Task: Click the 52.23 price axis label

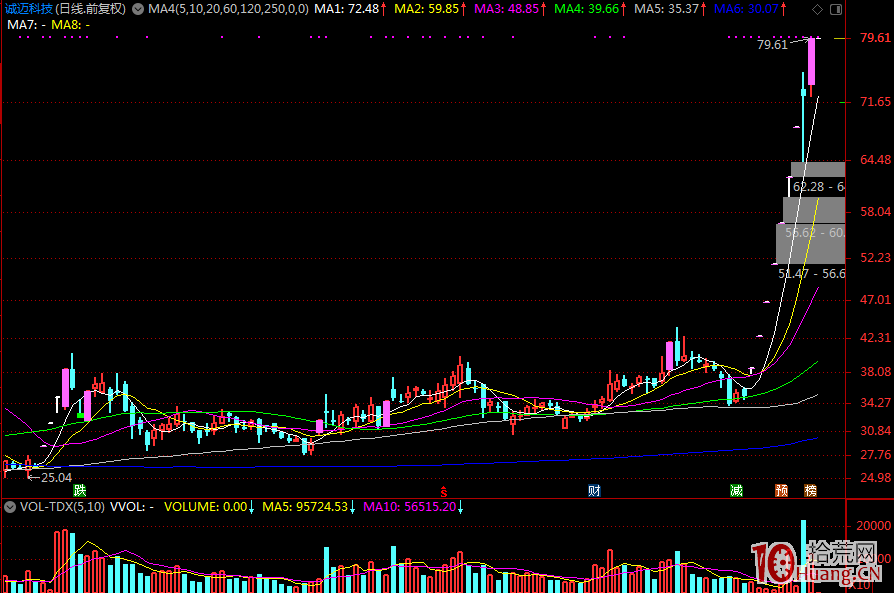Action: (x=875, y=258)
